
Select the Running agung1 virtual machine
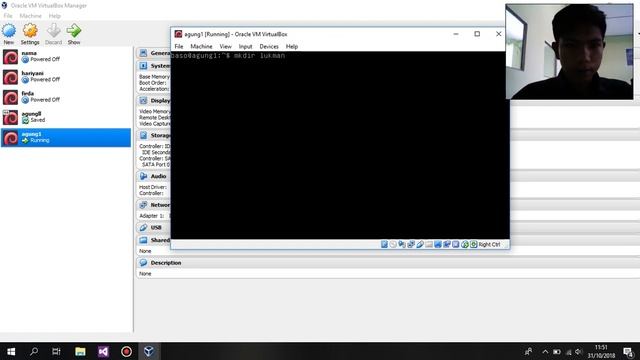click(x=66, y=138)
